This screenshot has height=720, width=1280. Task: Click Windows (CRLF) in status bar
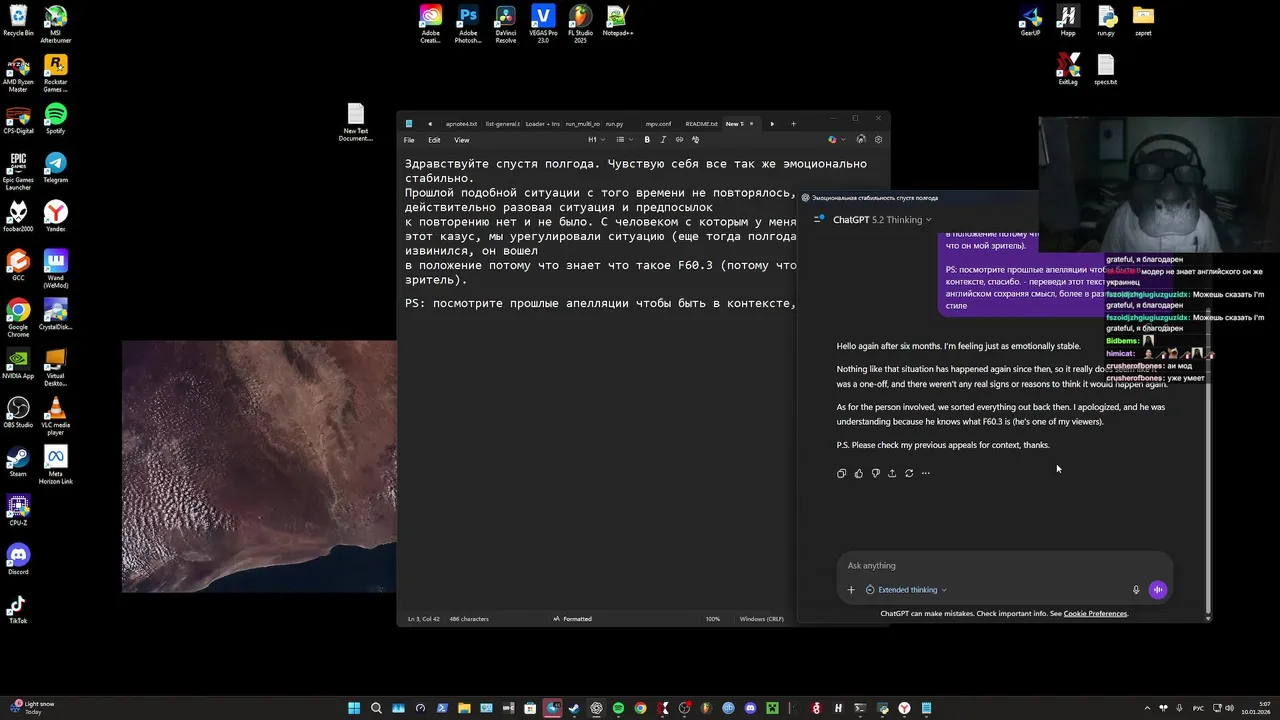pos(761,619)
